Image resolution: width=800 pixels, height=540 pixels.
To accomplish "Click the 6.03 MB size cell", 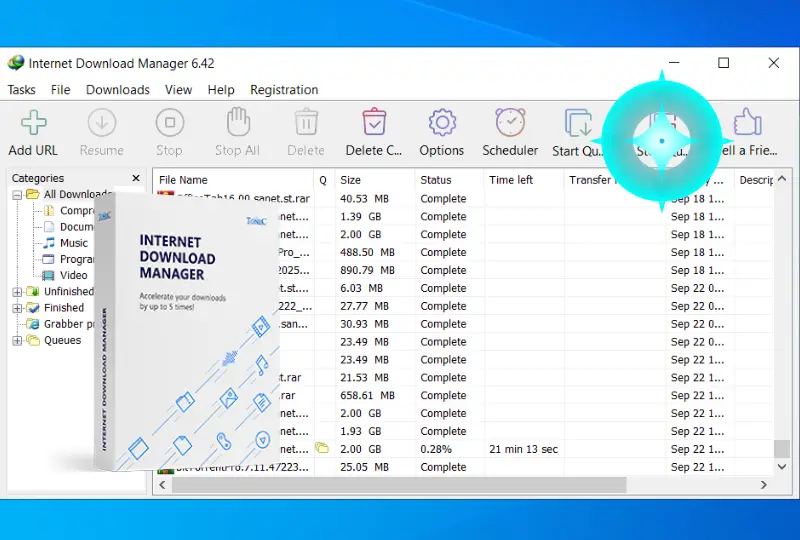I will click(361, 288).
